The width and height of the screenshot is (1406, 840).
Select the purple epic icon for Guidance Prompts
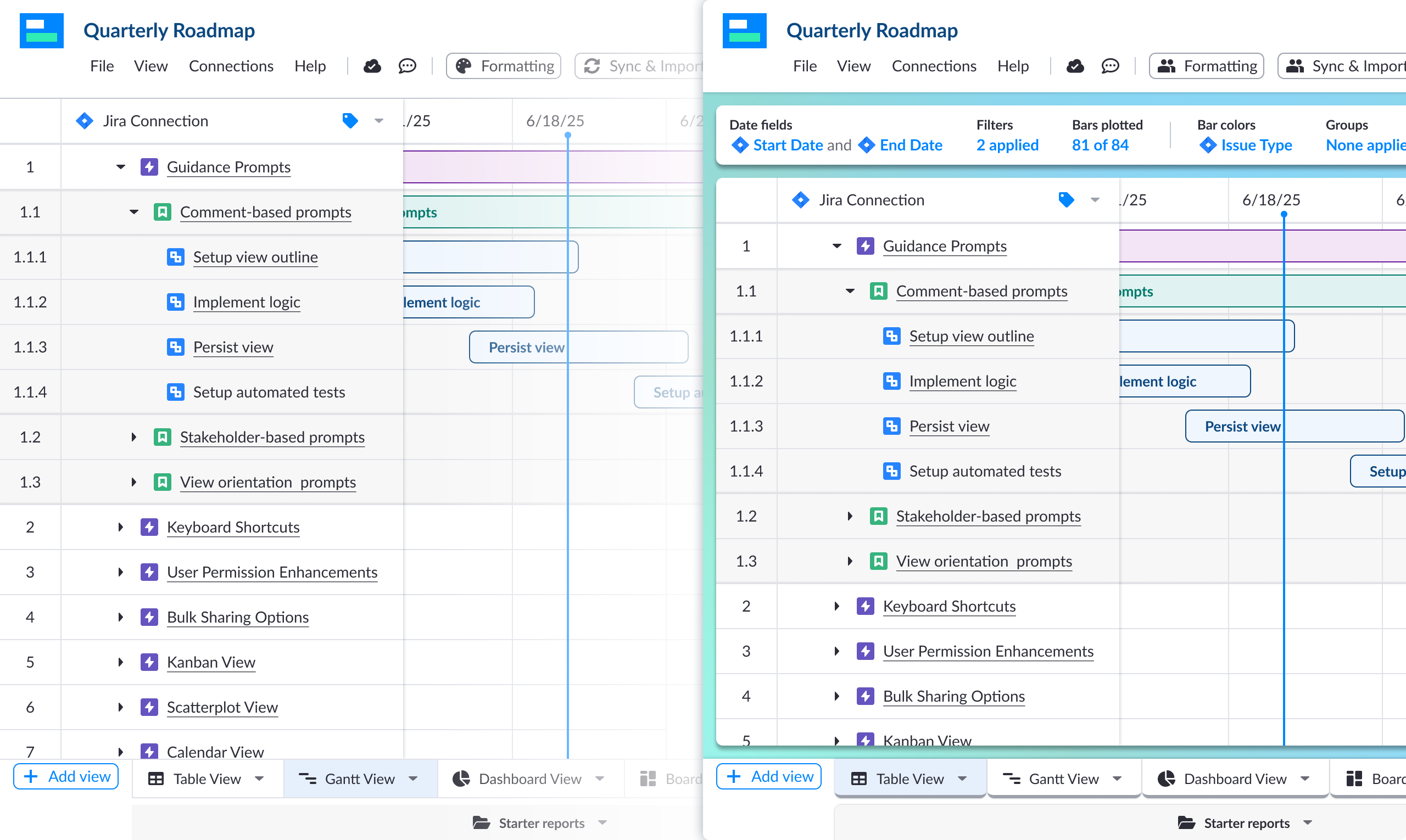(x=149, y=166)
